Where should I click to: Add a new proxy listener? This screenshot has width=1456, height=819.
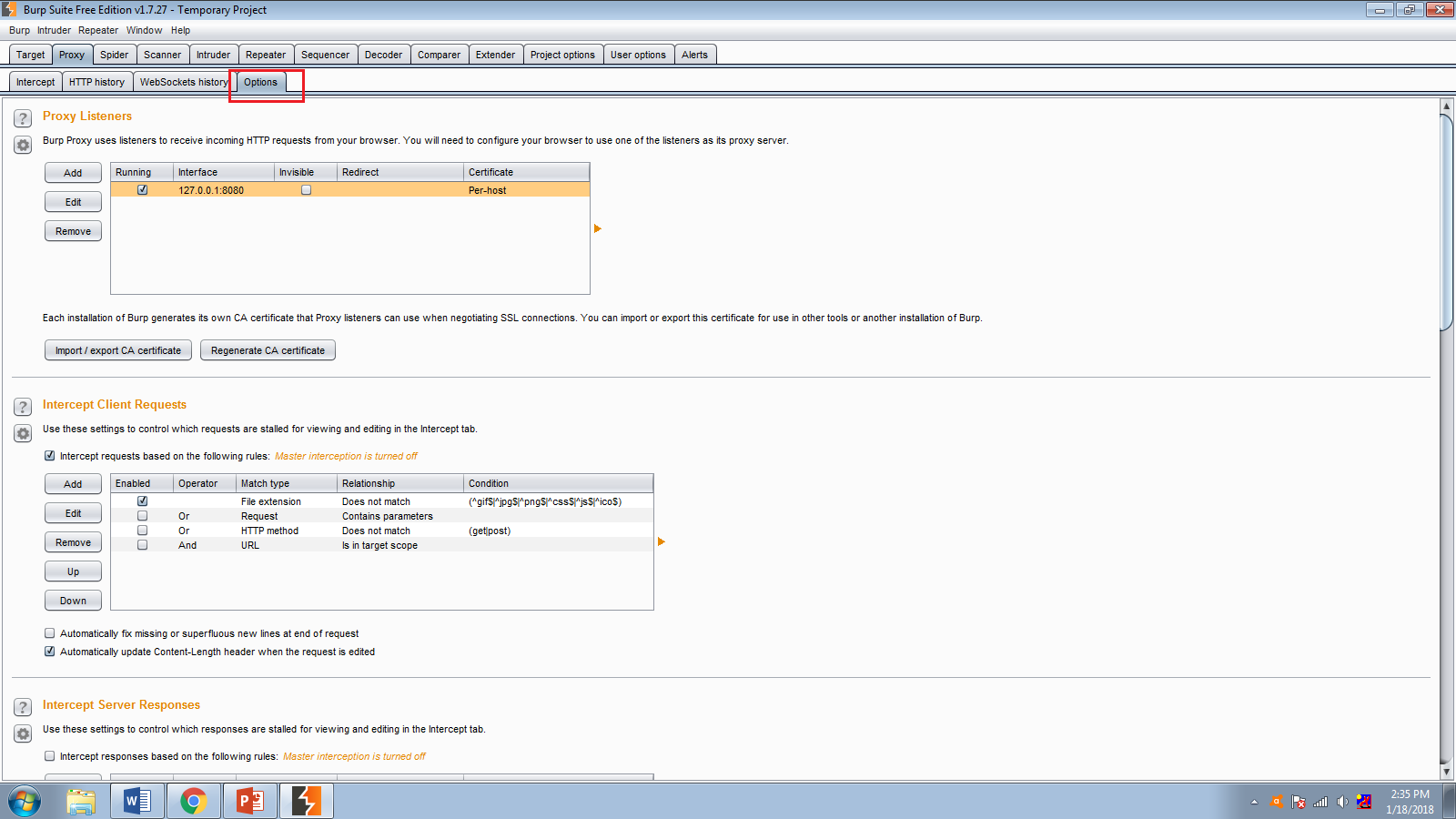point(73,173)
